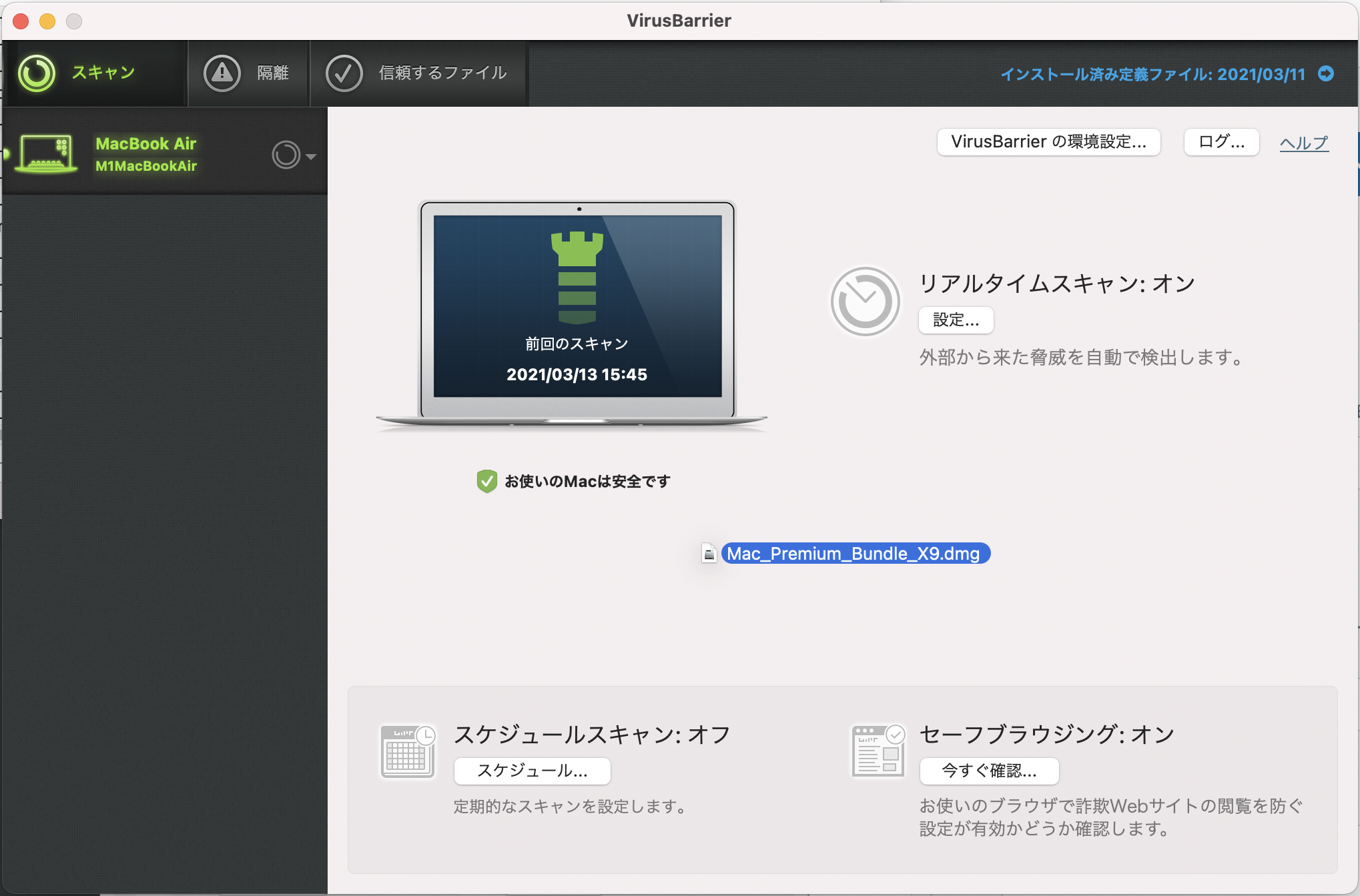The width and height of the screenshot is (1360, 896).
Task: Click the quarantine warning triangle icon
Action: (x=222, y=73)
